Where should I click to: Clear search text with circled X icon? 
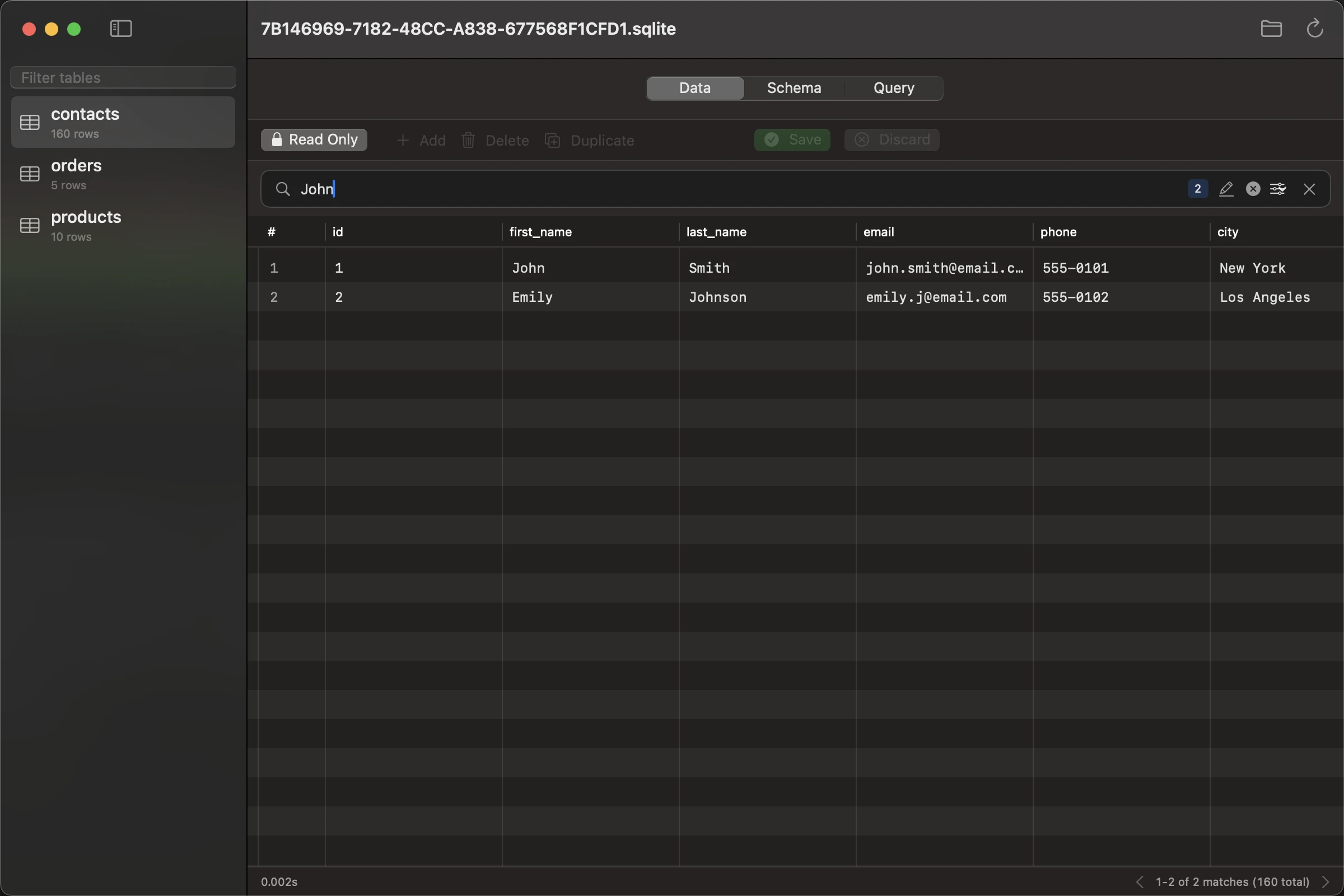[x=1253, y=189]
